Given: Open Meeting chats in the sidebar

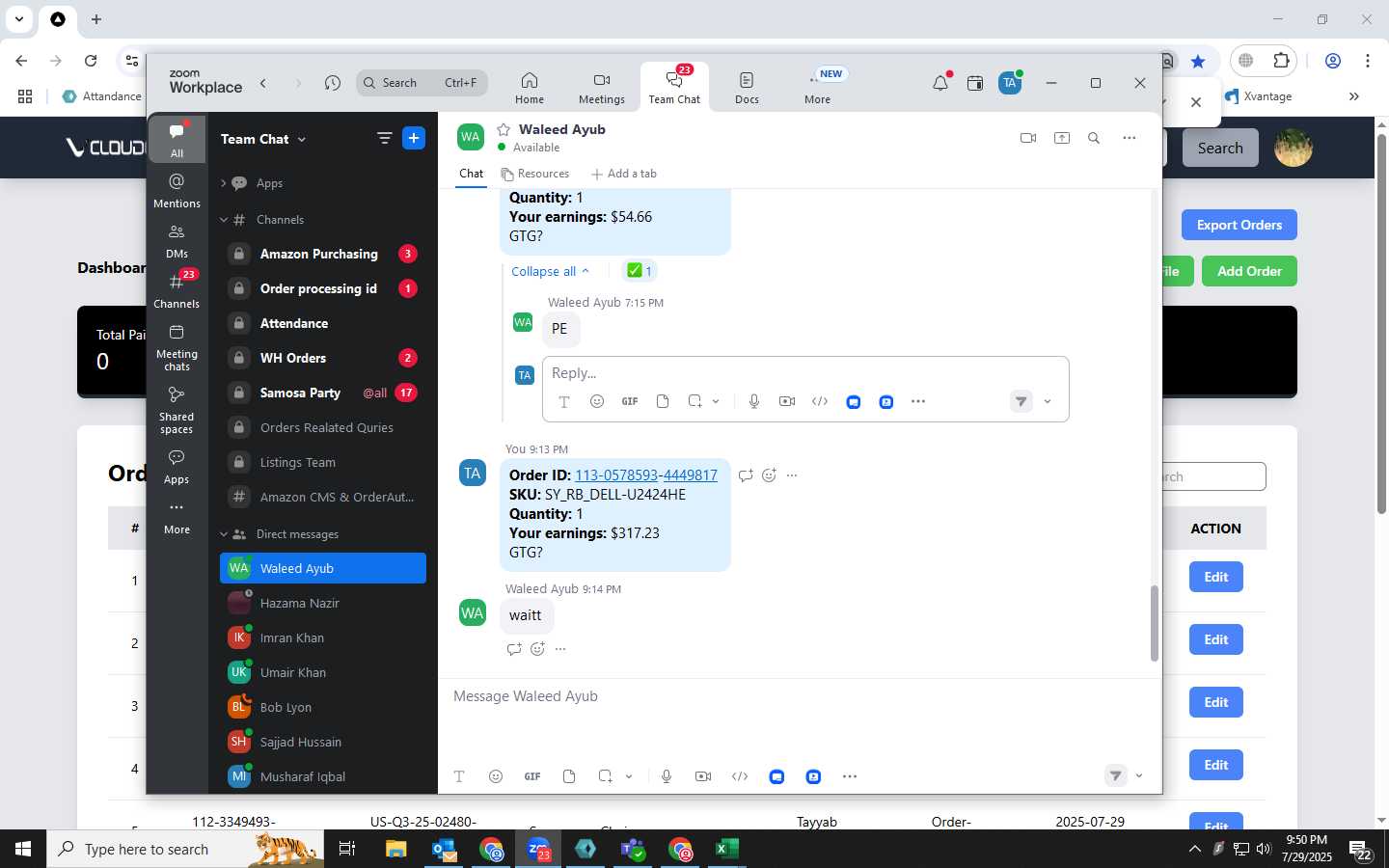Looking at the screenshot, I should tap(177, 347).
